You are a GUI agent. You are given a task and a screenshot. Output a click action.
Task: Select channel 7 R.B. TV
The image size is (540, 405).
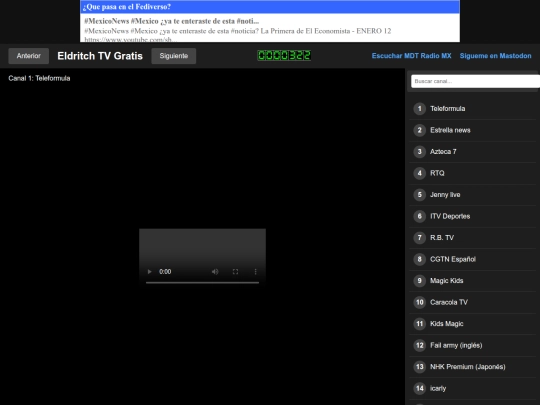point(472,238)
